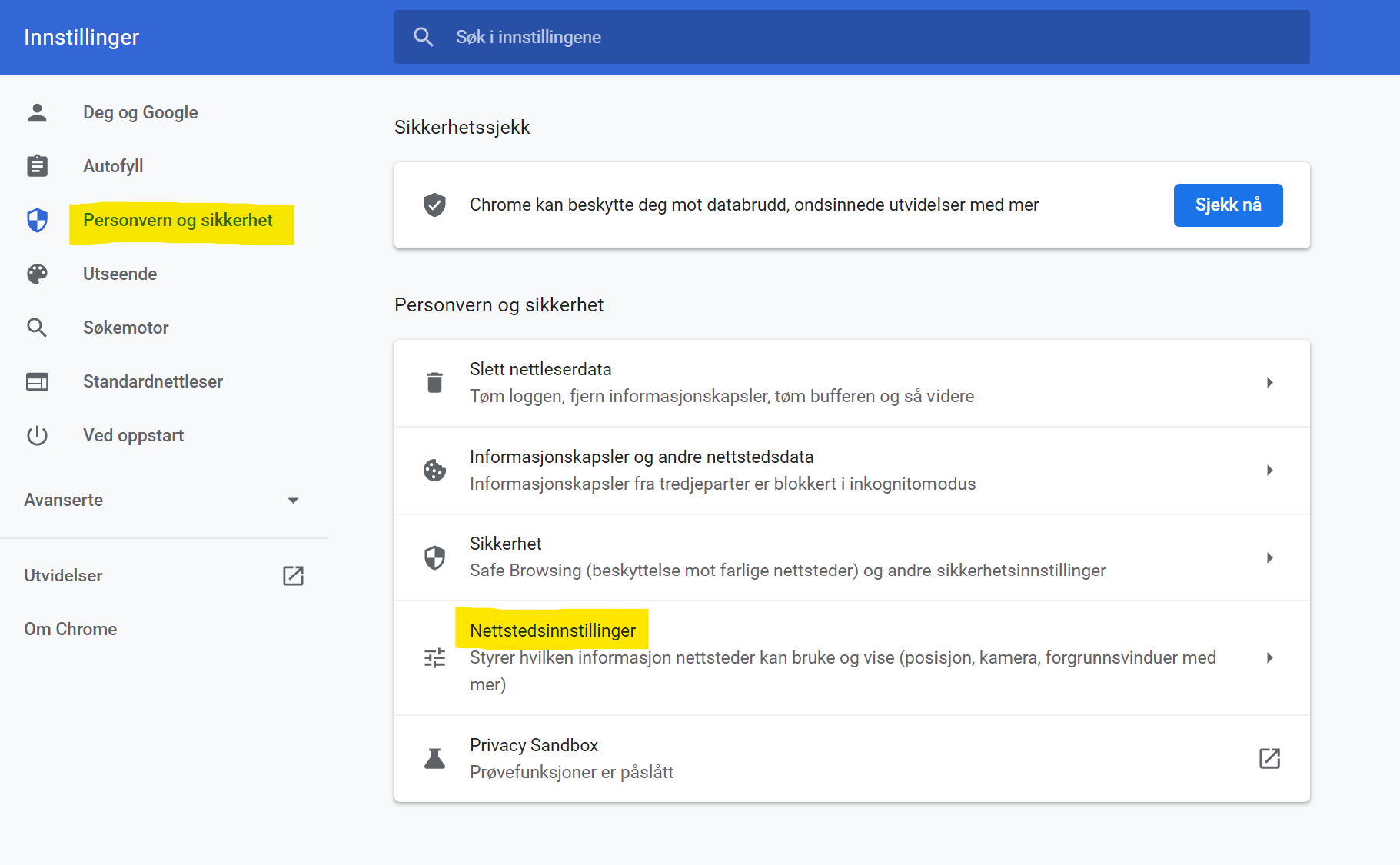Click the power icon beside Ved oppstart
1400x865 pixels.
point(37,435)
